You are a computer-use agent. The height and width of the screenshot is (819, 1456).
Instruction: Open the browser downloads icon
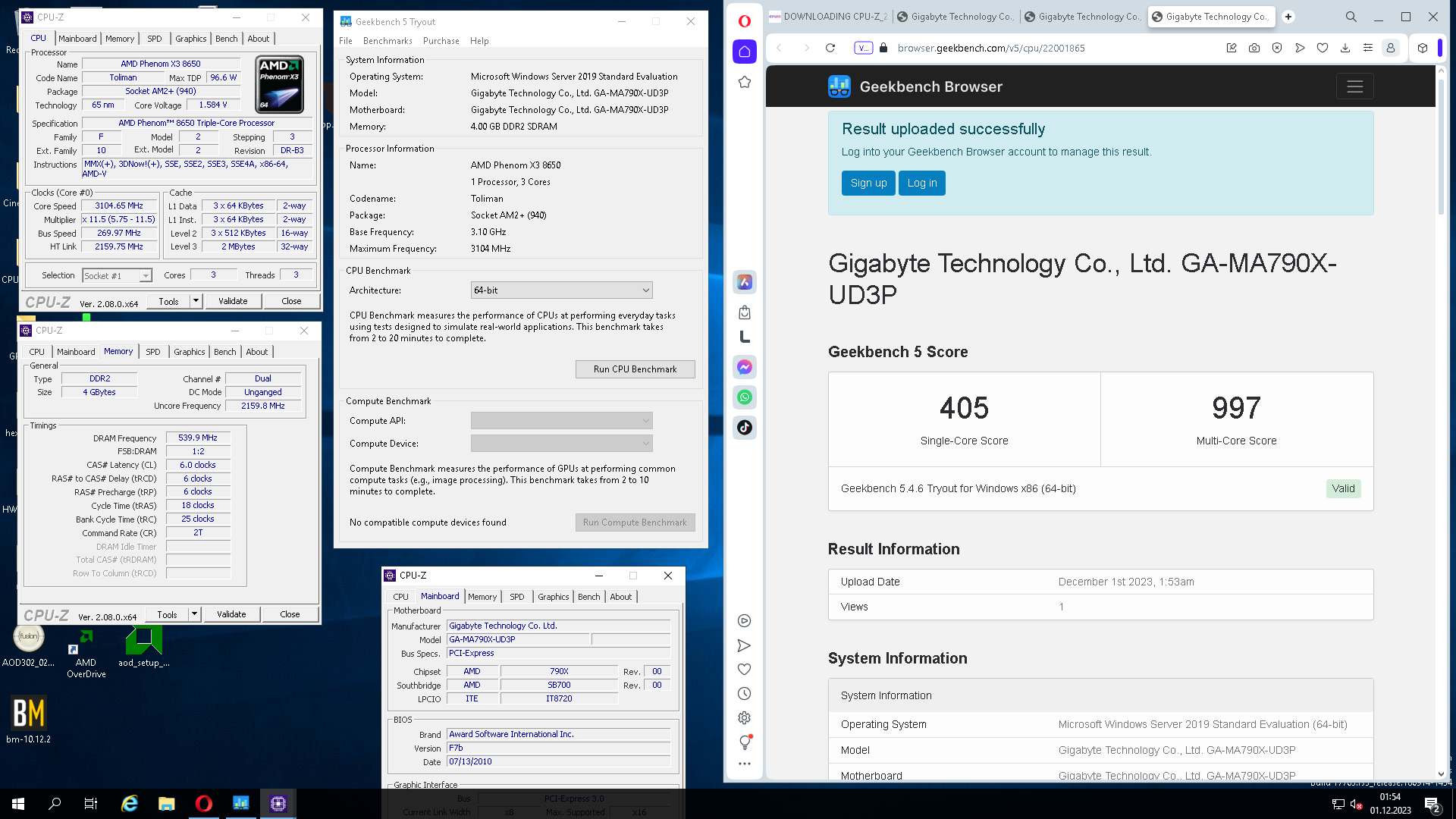pos(1345,48)
